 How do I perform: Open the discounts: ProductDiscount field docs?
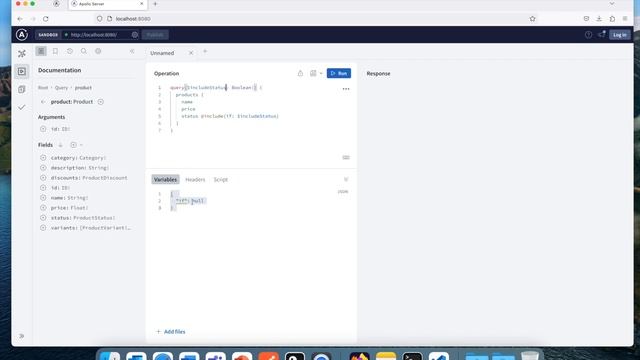click(x=89, y=178)
